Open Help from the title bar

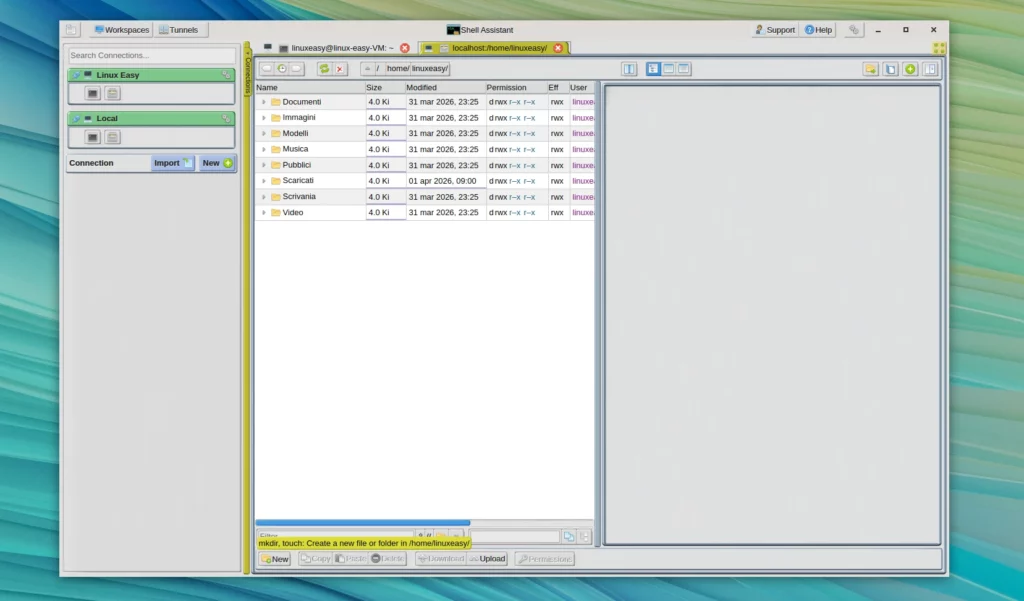click(x=818, y=29)
